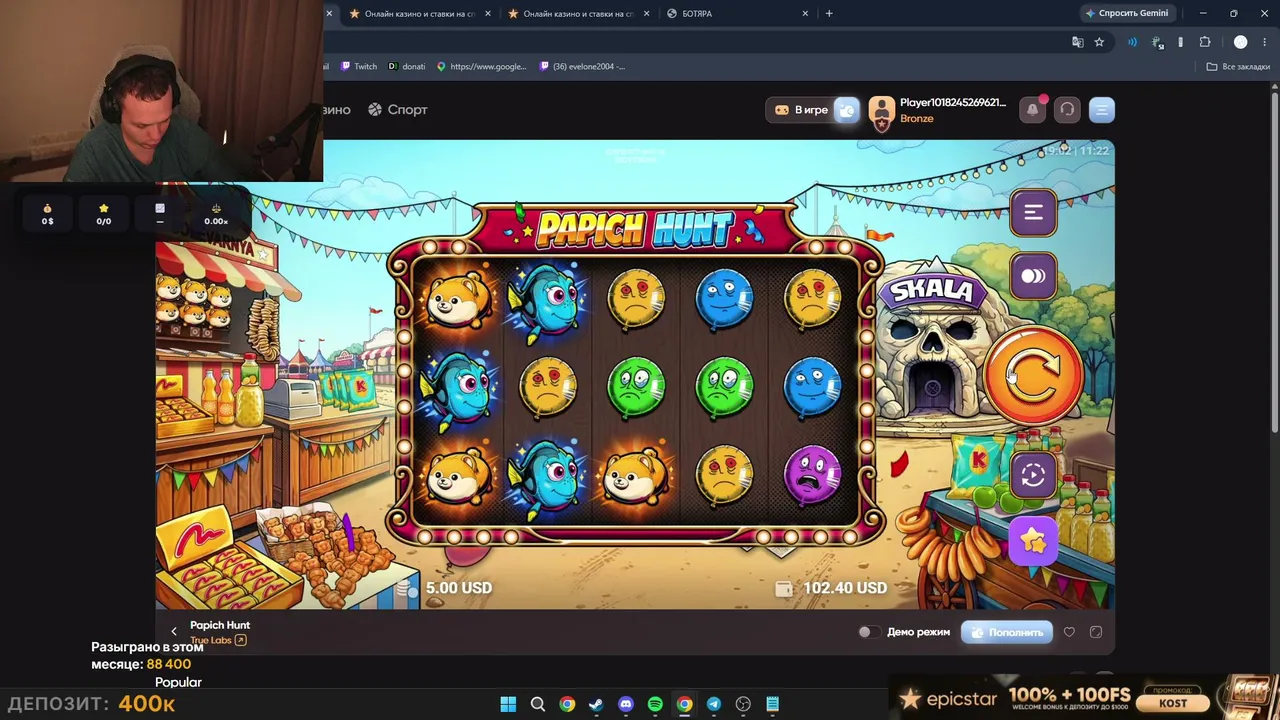Switch to the 'БОТЯРА' browser tab
This screenshot has height=720, width=1280.
coord(738,14)
